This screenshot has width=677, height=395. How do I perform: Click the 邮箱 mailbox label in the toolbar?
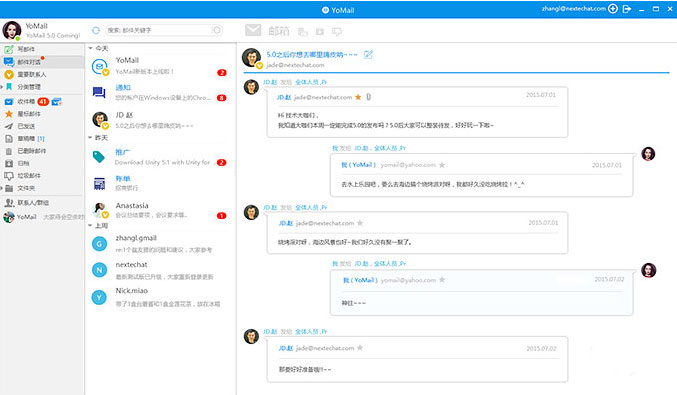[x=279, y=31]
